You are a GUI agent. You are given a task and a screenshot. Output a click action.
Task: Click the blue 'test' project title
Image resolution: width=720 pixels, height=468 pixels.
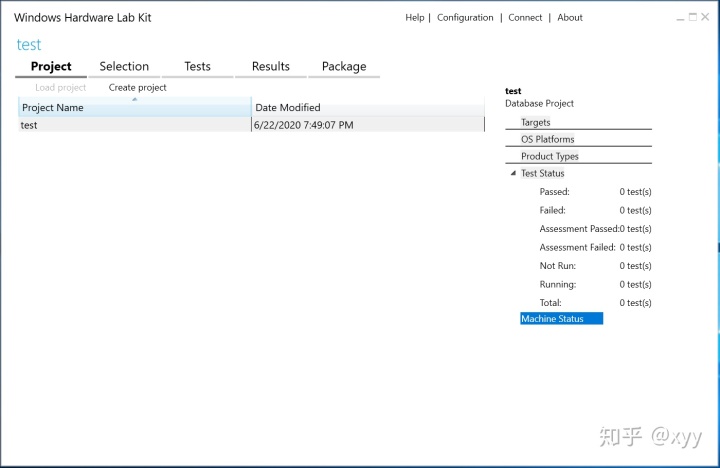tap(29, 45)
